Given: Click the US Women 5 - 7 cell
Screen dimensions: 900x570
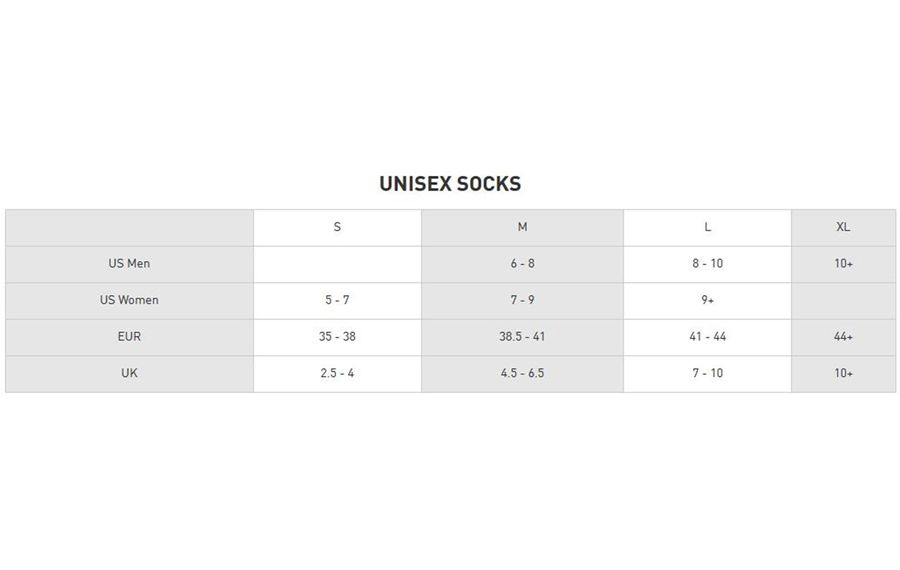Looking at the screenshot, I should (338, 300).
